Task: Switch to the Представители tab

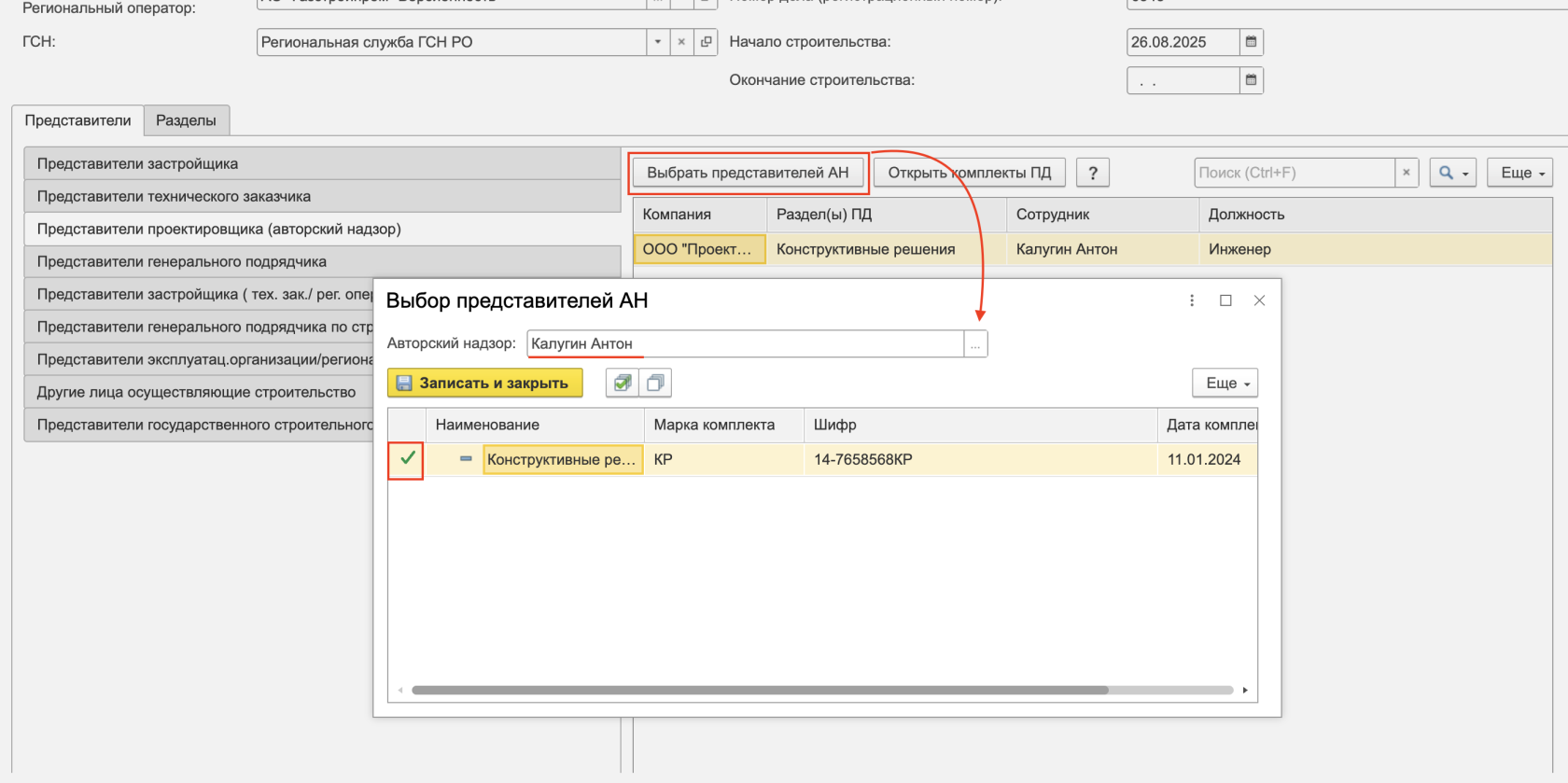Action: click(77, 120)
